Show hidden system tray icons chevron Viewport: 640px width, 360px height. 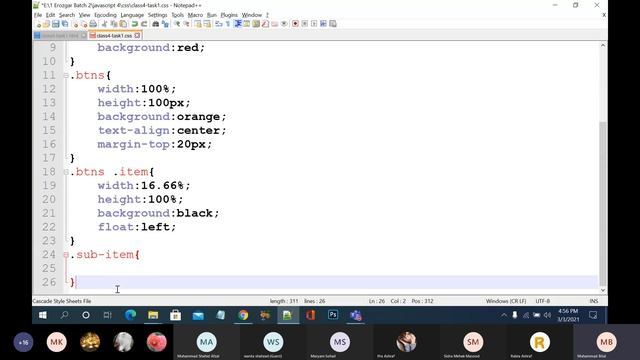tap(504, 315)
